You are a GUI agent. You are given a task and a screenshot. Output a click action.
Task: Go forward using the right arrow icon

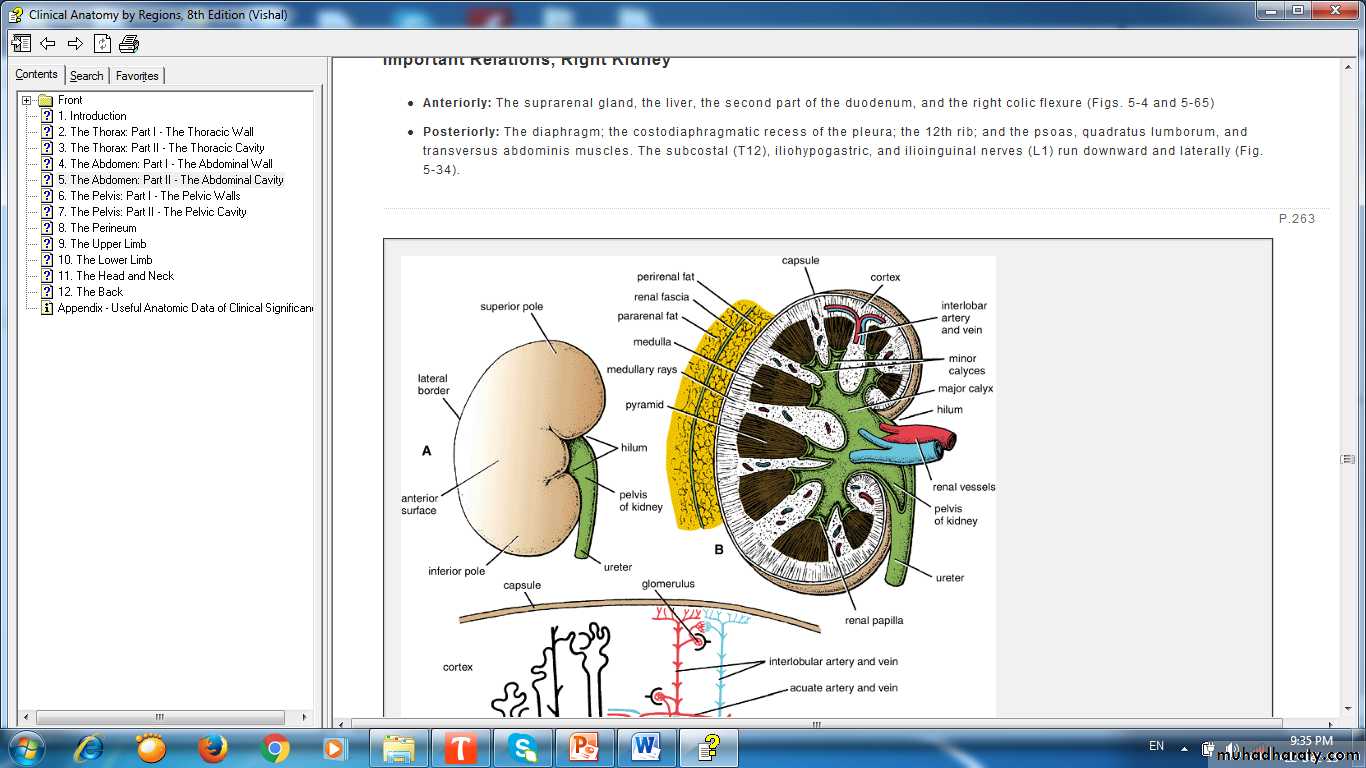tap(75, 43)
